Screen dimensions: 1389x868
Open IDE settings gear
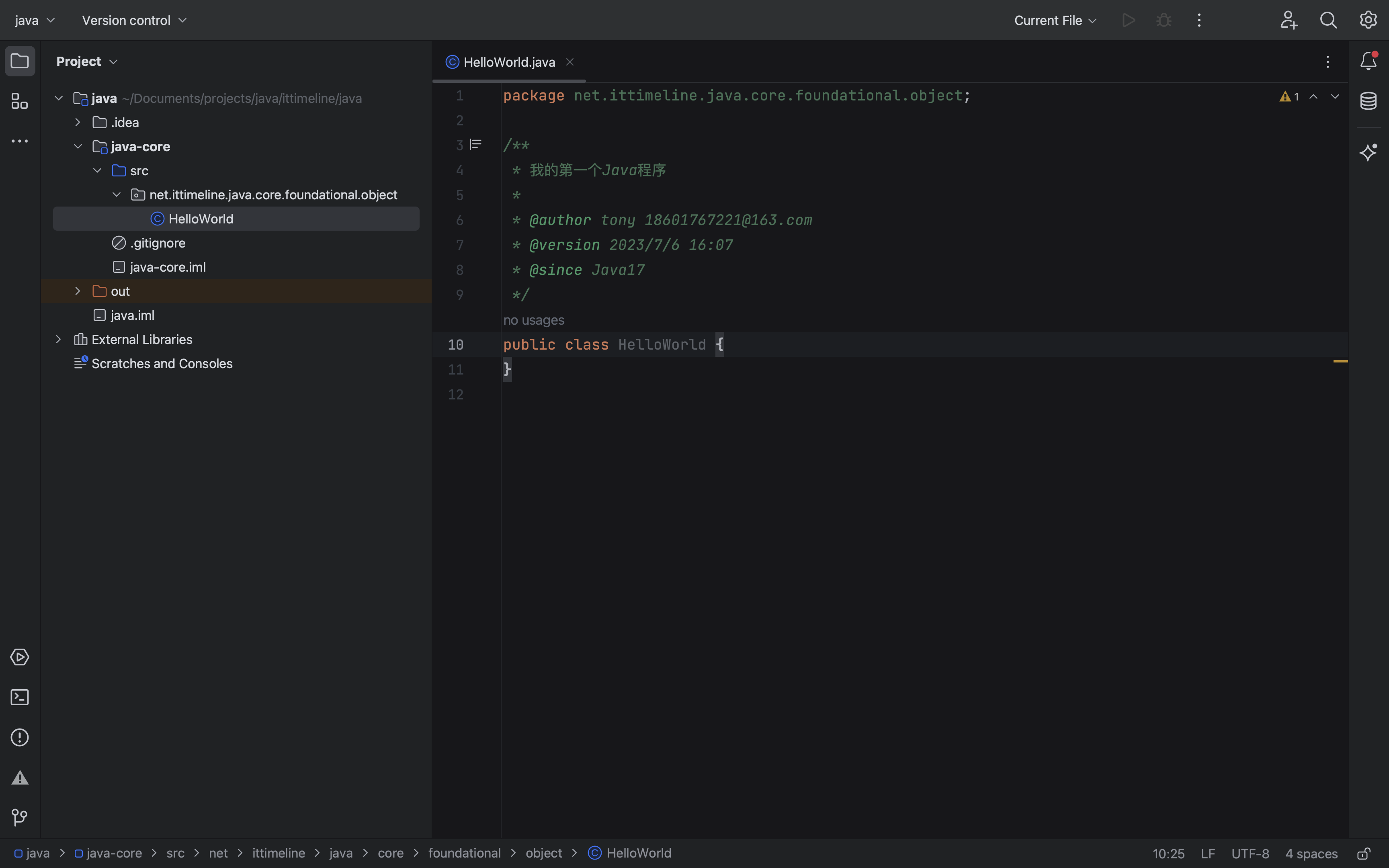1369,20
